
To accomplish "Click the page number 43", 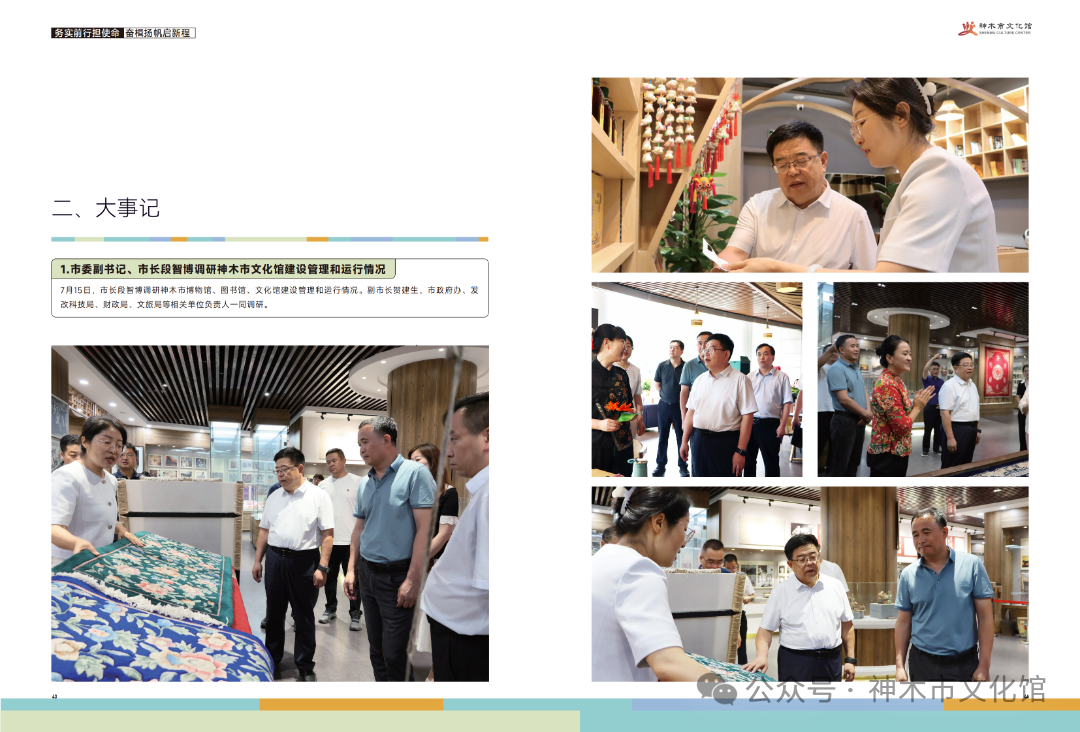I will click(54, 696).
